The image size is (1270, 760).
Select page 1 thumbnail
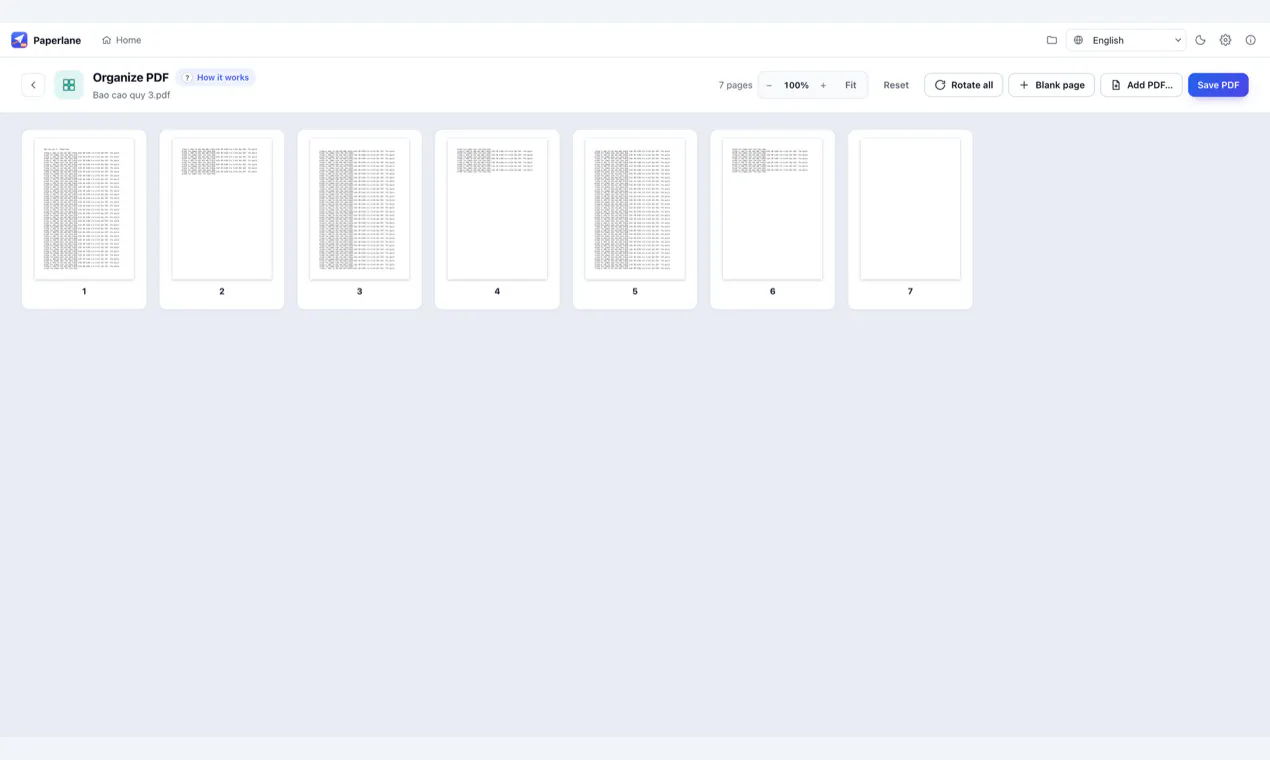click(84, 219)
